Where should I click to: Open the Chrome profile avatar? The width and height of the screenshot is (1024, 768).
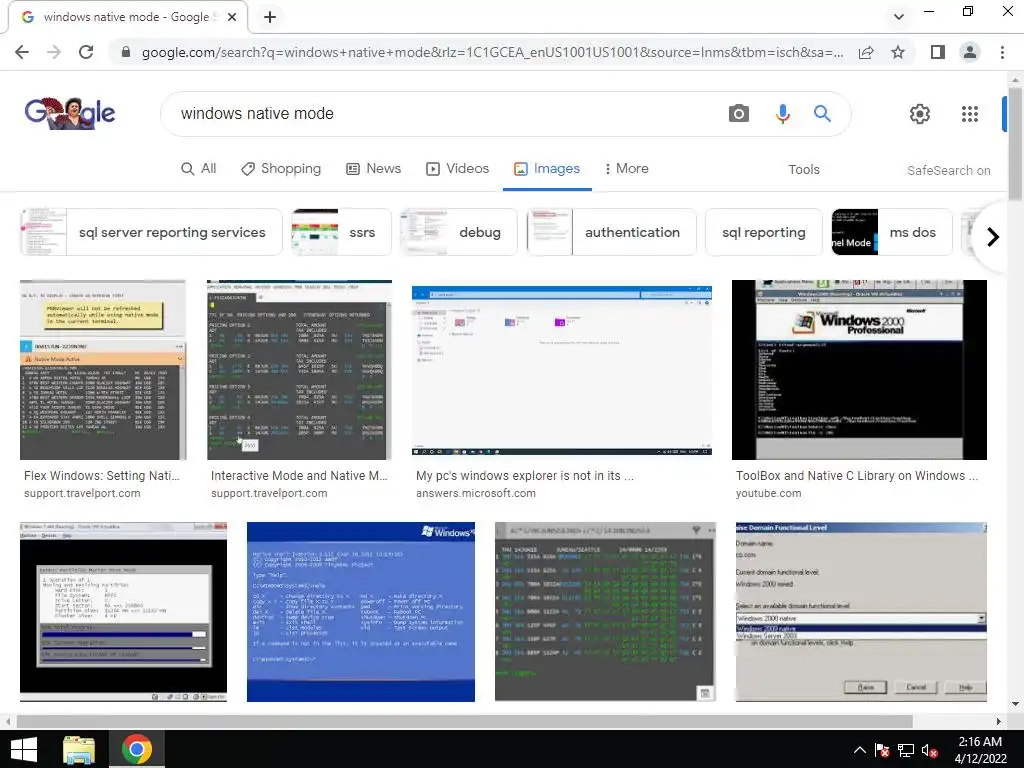coord(970,52)
